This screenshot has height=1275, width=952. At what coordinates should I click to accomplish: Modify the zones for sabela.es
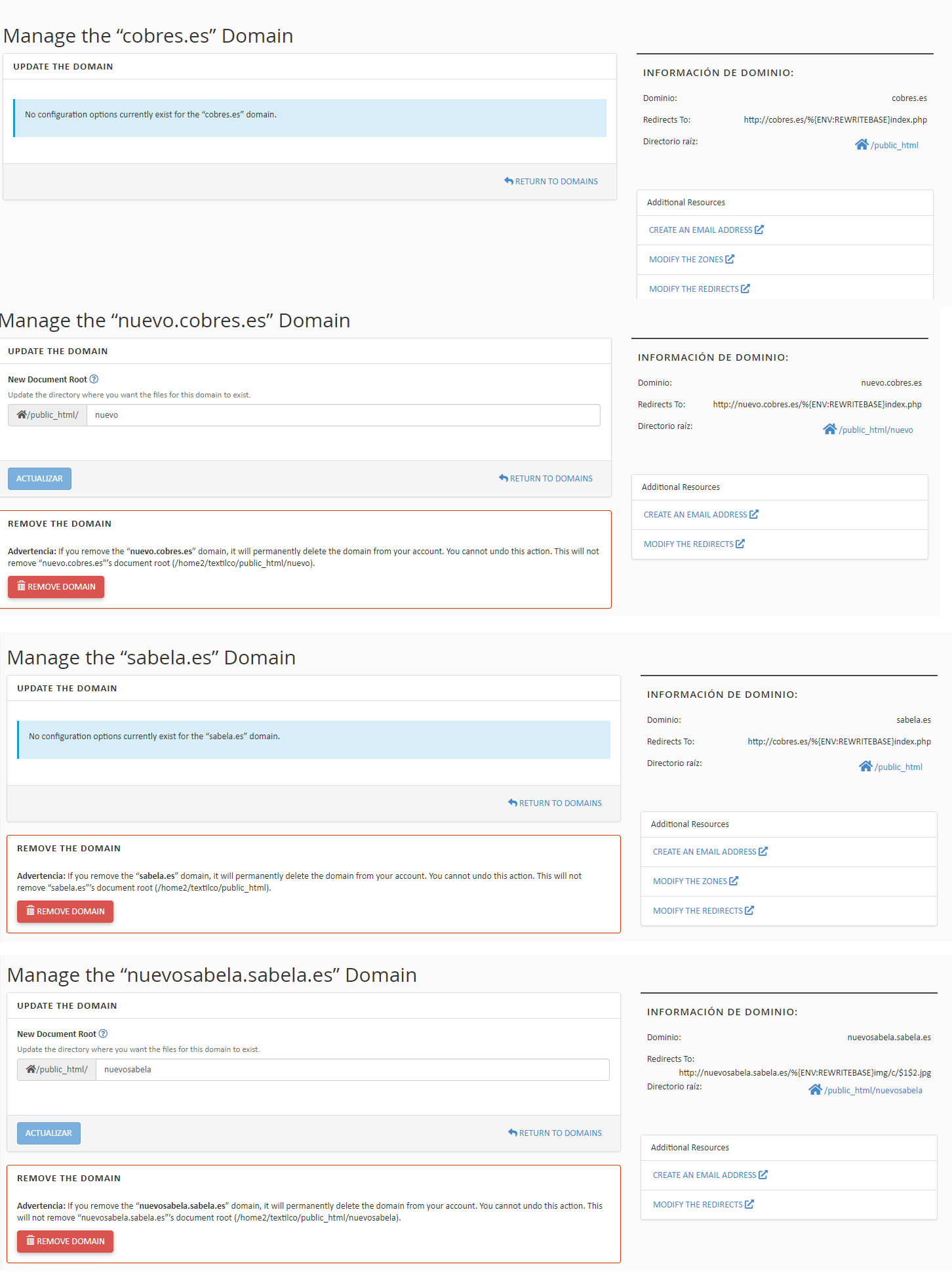tap(696, 881)
